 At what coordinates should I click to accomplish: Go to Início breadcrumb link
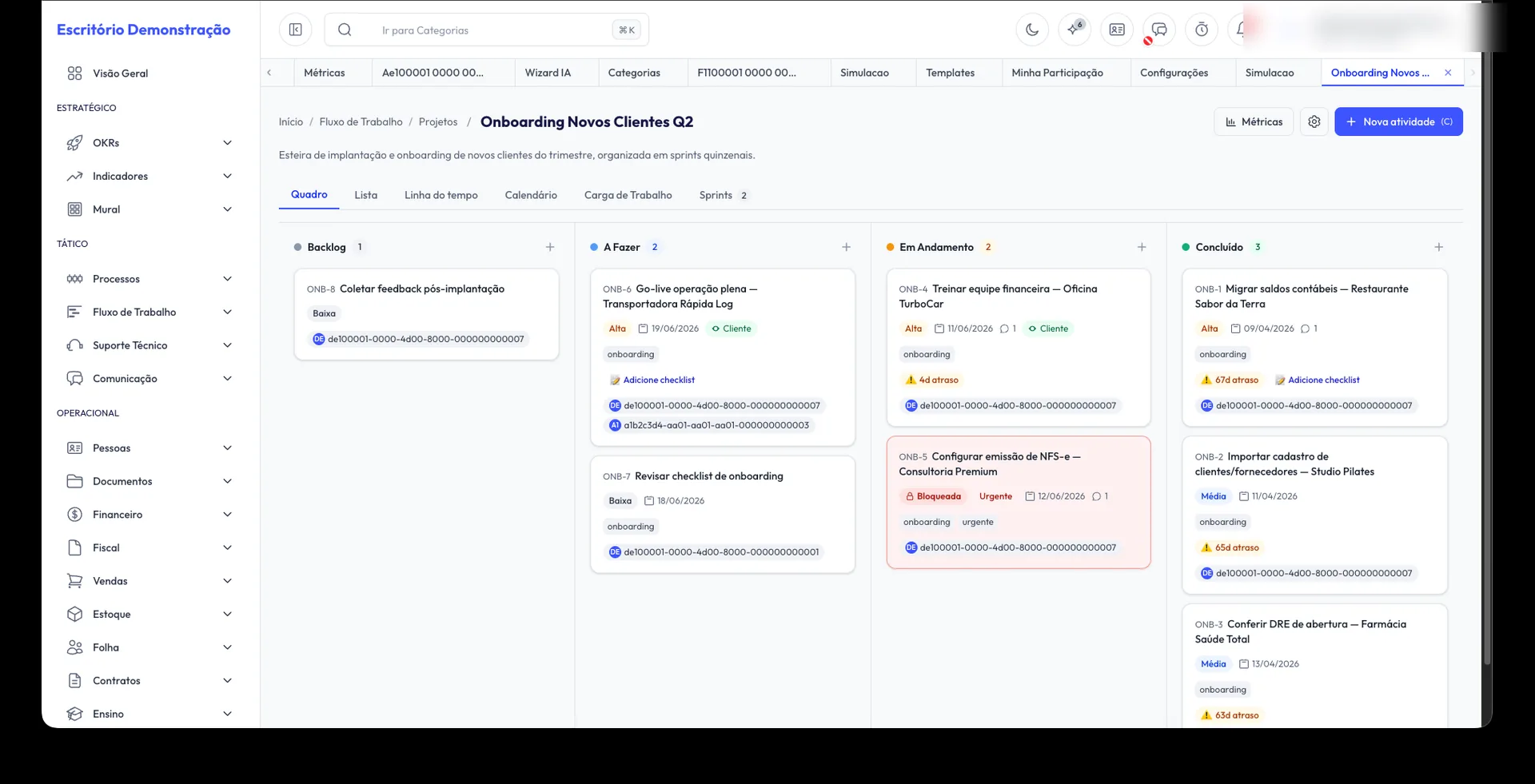point(291,122)
